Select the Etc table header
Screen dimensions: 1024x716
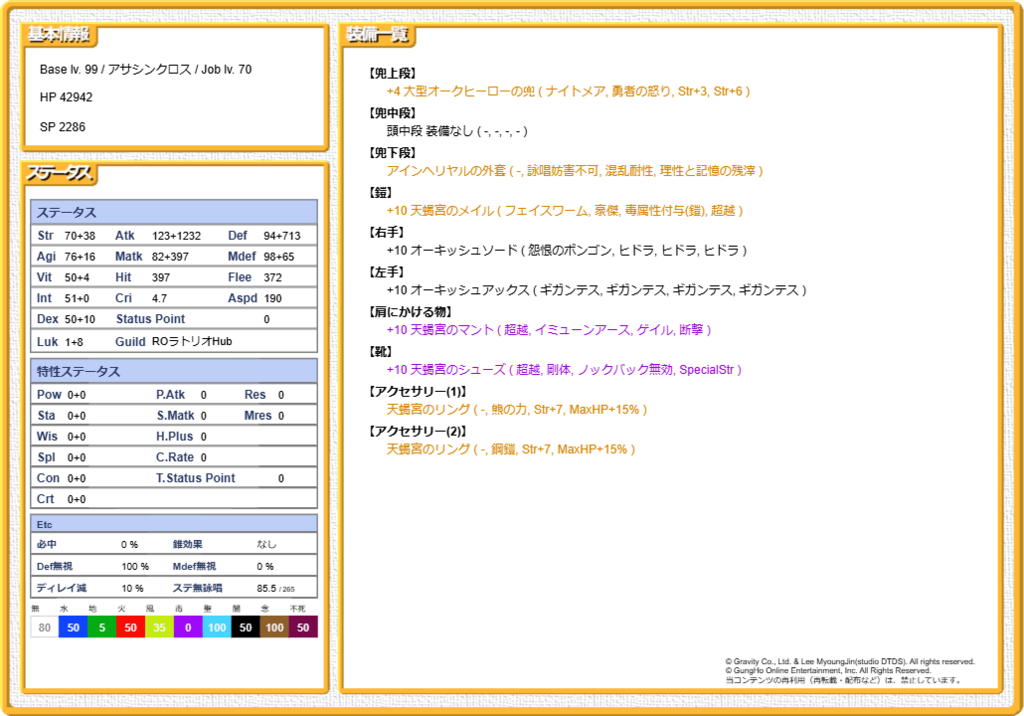174,524
